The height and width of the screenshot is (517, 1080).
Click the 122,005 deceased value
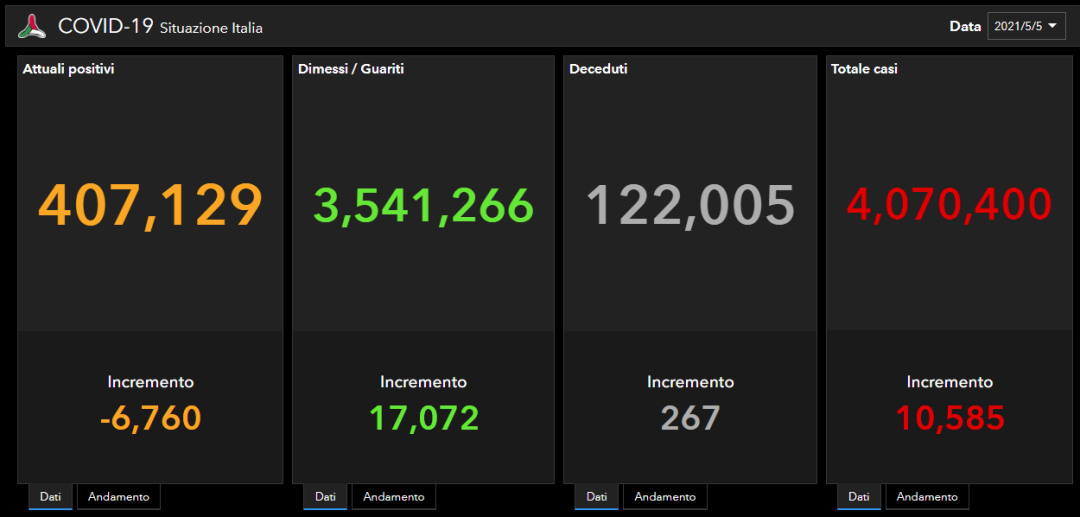pyautogui.click(x=690, y=205)
